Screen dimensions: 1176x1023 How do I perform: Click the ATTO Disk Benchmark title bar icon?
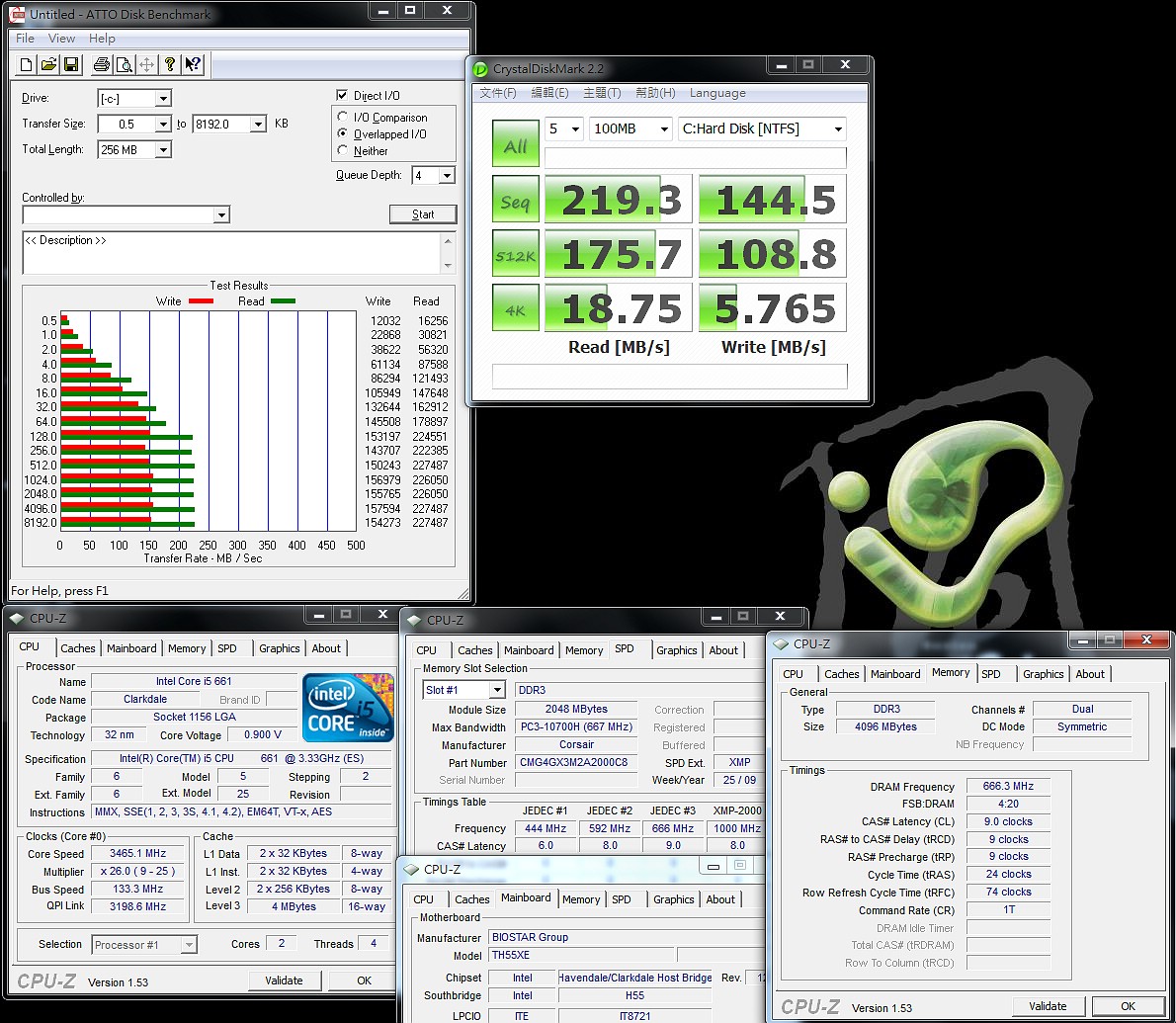tap(17, 14)
